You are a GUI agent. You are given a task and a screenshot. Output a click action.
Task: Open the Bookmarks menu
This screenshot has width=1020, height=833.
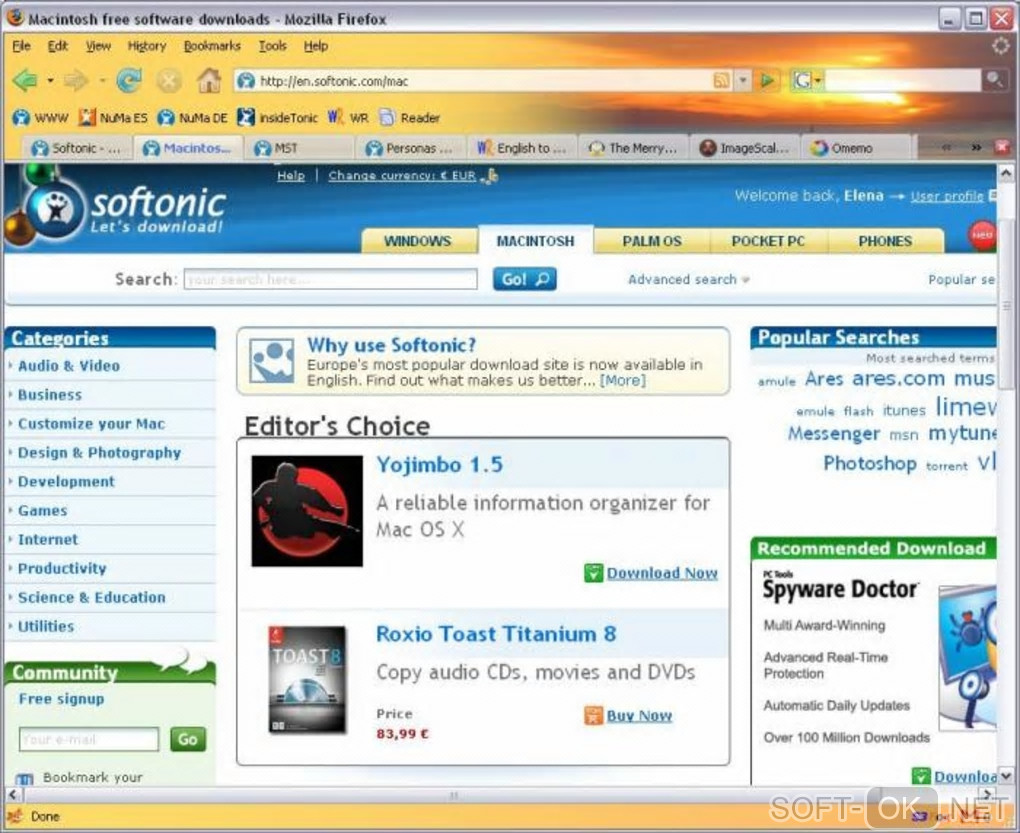pos(212,46)
